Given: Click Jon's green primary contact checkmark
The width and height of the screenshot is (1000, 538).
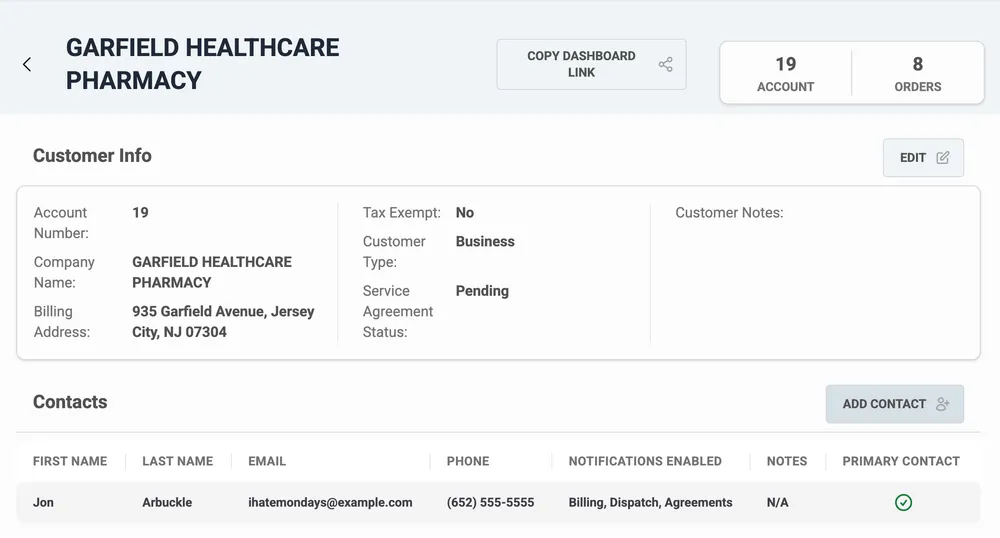Looking at the screenshot, I should click(903, 503).
